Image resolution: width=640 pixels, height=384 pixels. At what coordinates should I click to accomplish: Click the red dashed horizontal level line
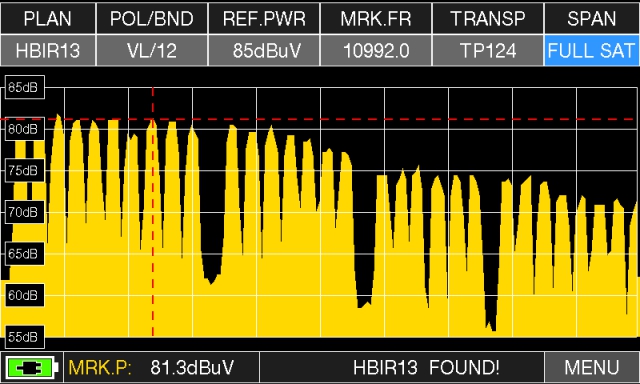point(320,119)
